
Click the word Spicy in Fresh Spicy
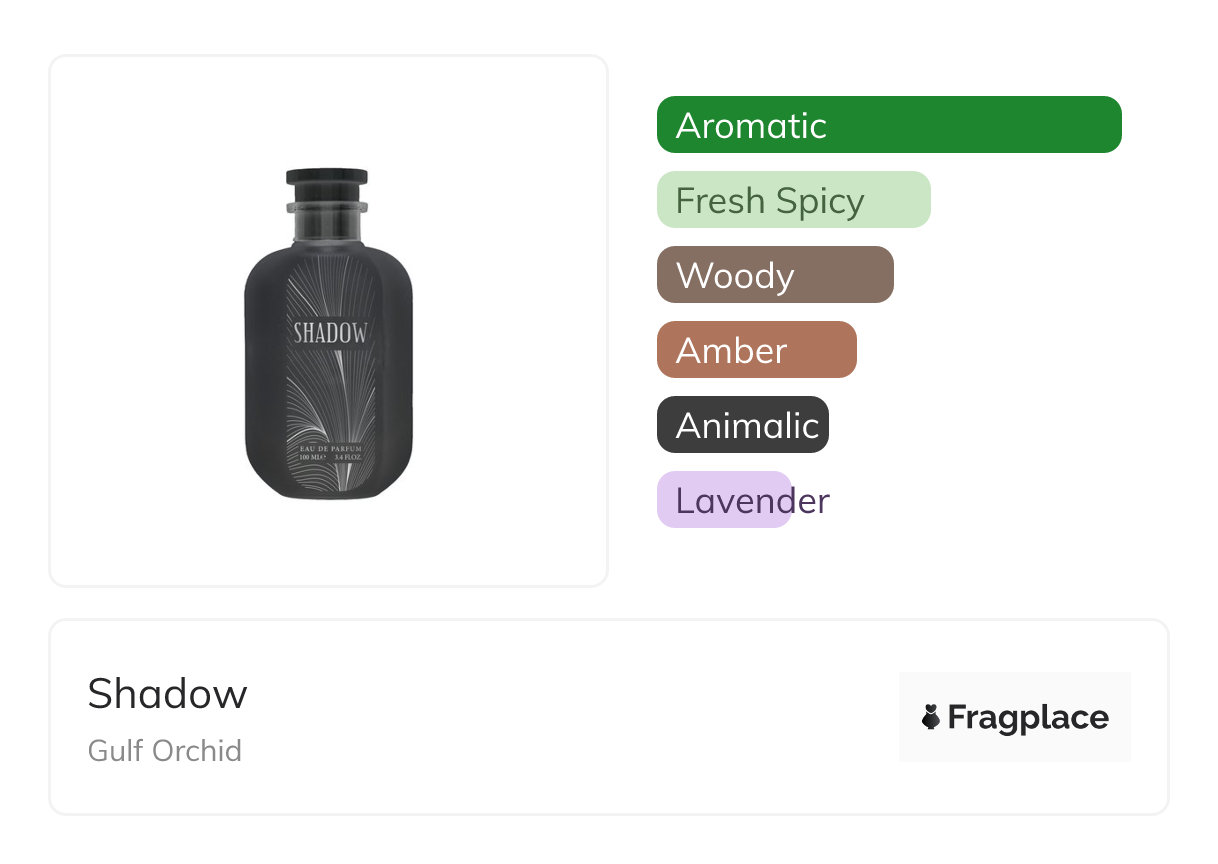click(819, 201)
